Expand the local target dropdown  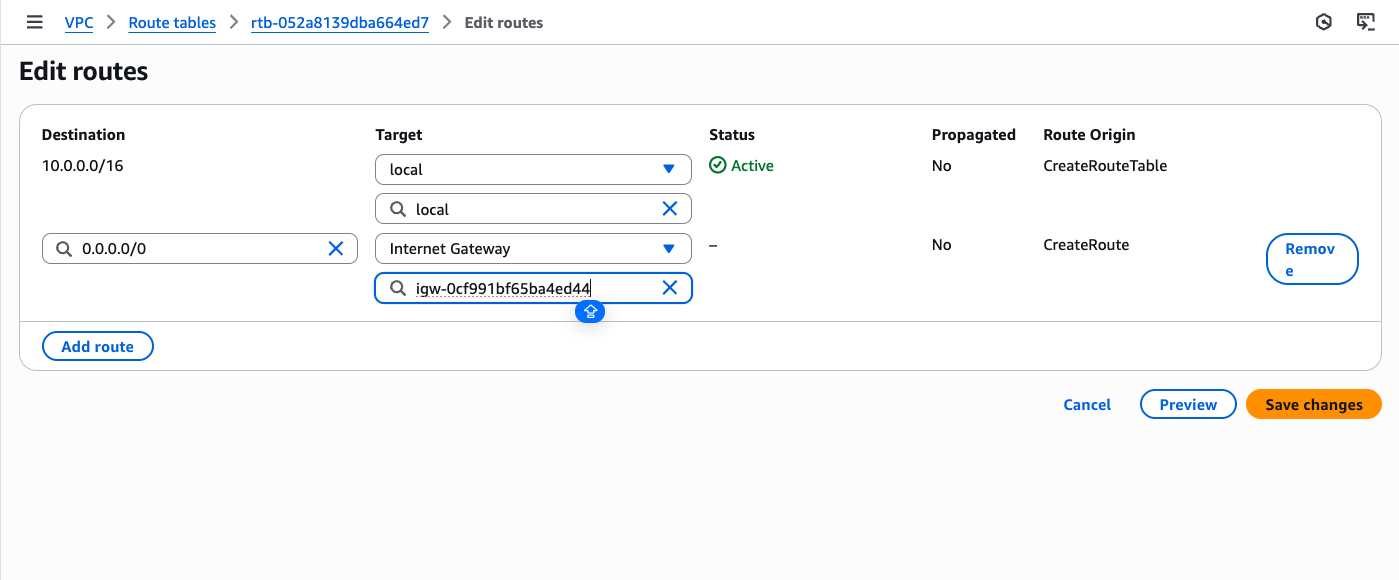pyautogui.click(x=669, y=170)
